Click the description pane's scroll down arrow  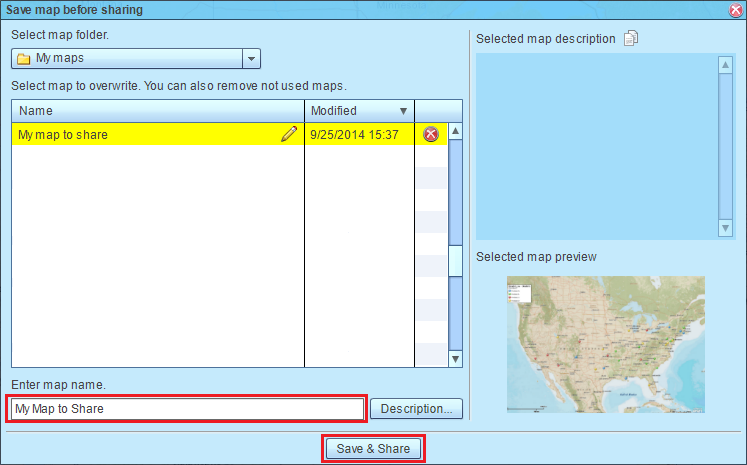[x=727, y=229]
